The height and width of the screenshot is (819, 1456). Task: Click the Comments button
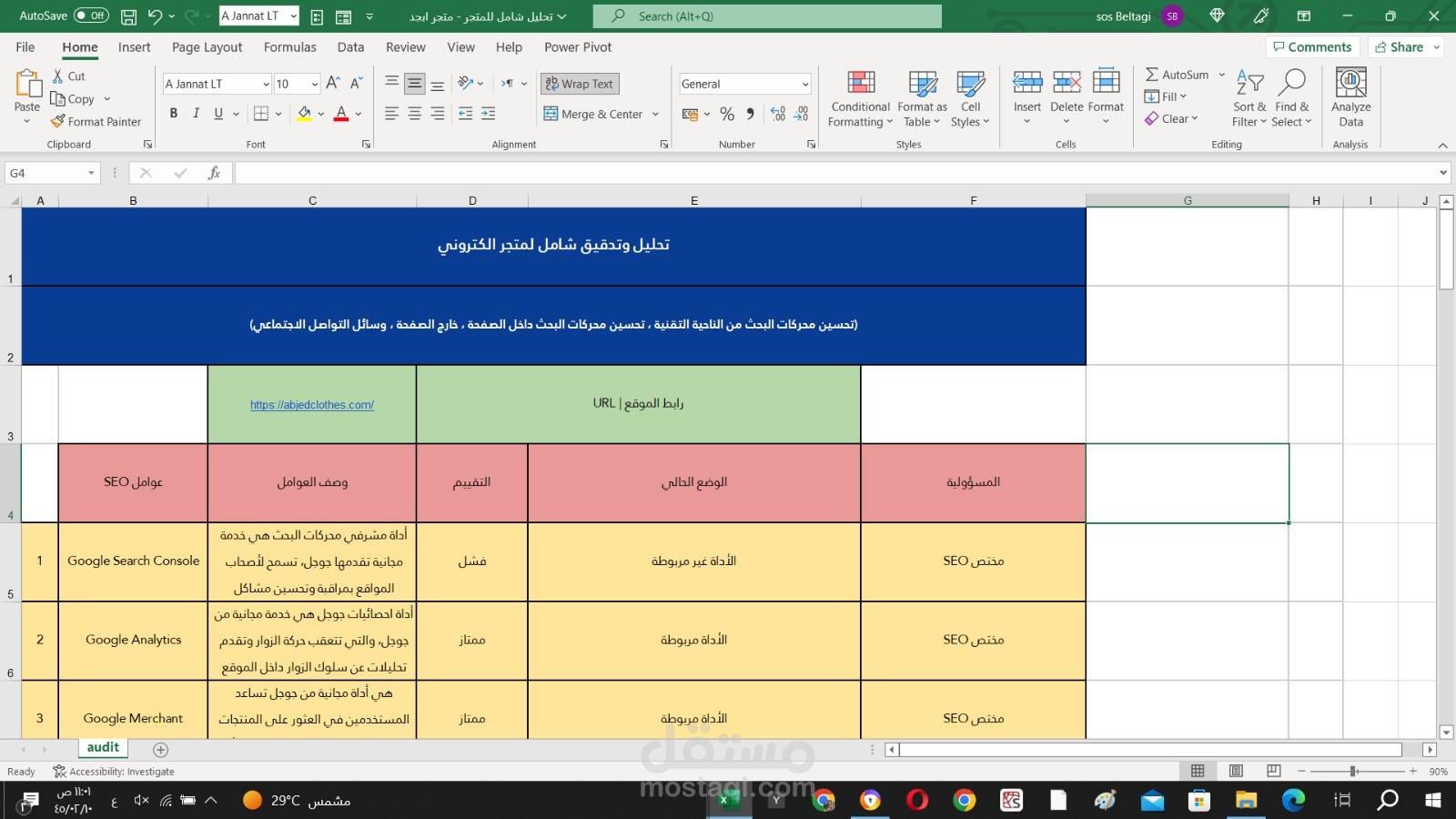point(1312,47)
